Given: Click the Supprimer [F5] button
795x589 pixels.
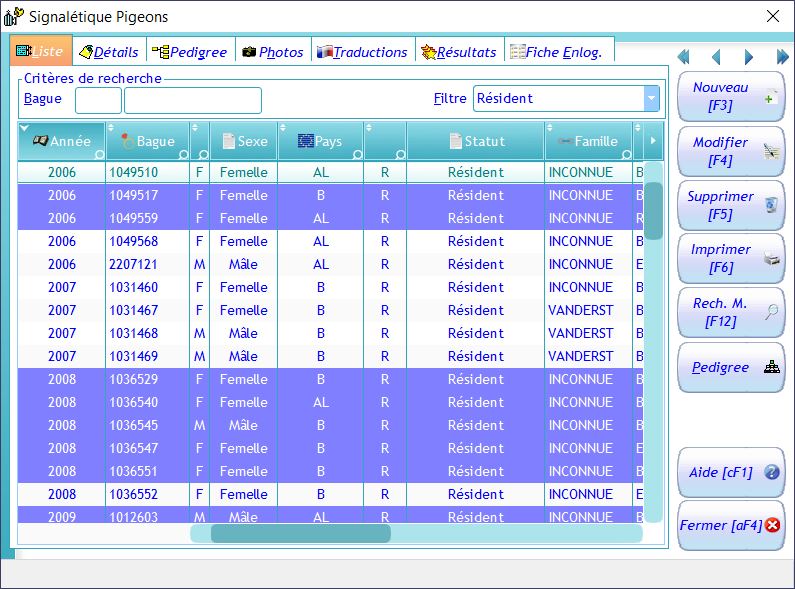Looking at the screenshot, I should [x=731, y=205].
